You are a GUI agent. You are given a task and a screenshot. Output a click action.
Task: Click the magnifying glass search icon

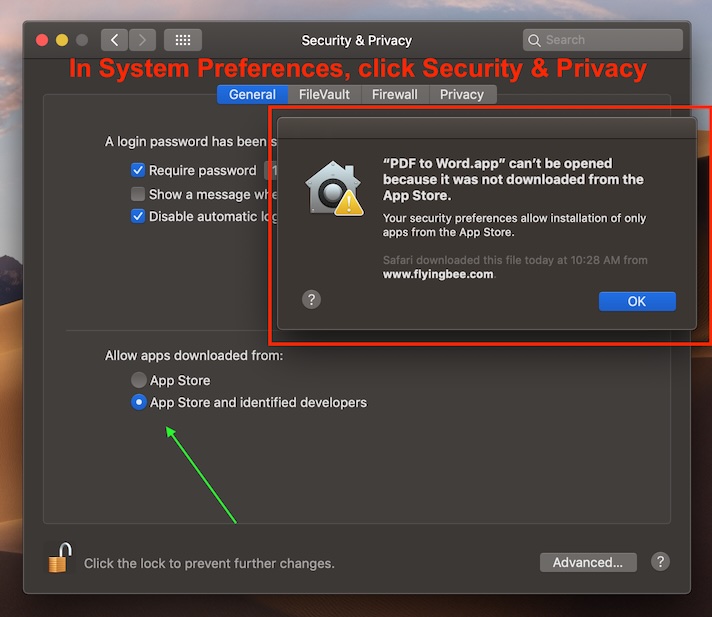535,40
